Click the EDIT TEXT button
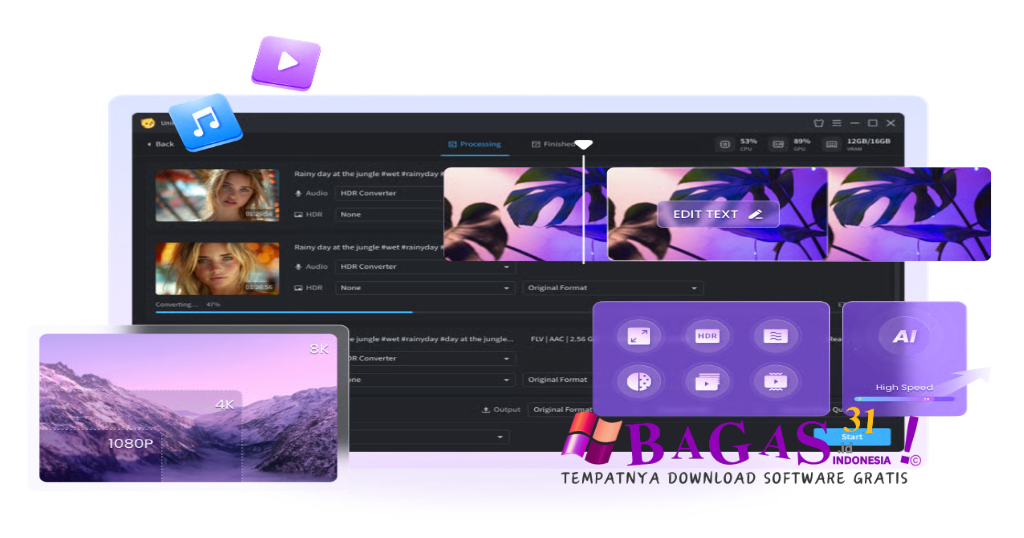Viewport: 1024px width, 538px height. pos(718,214)
